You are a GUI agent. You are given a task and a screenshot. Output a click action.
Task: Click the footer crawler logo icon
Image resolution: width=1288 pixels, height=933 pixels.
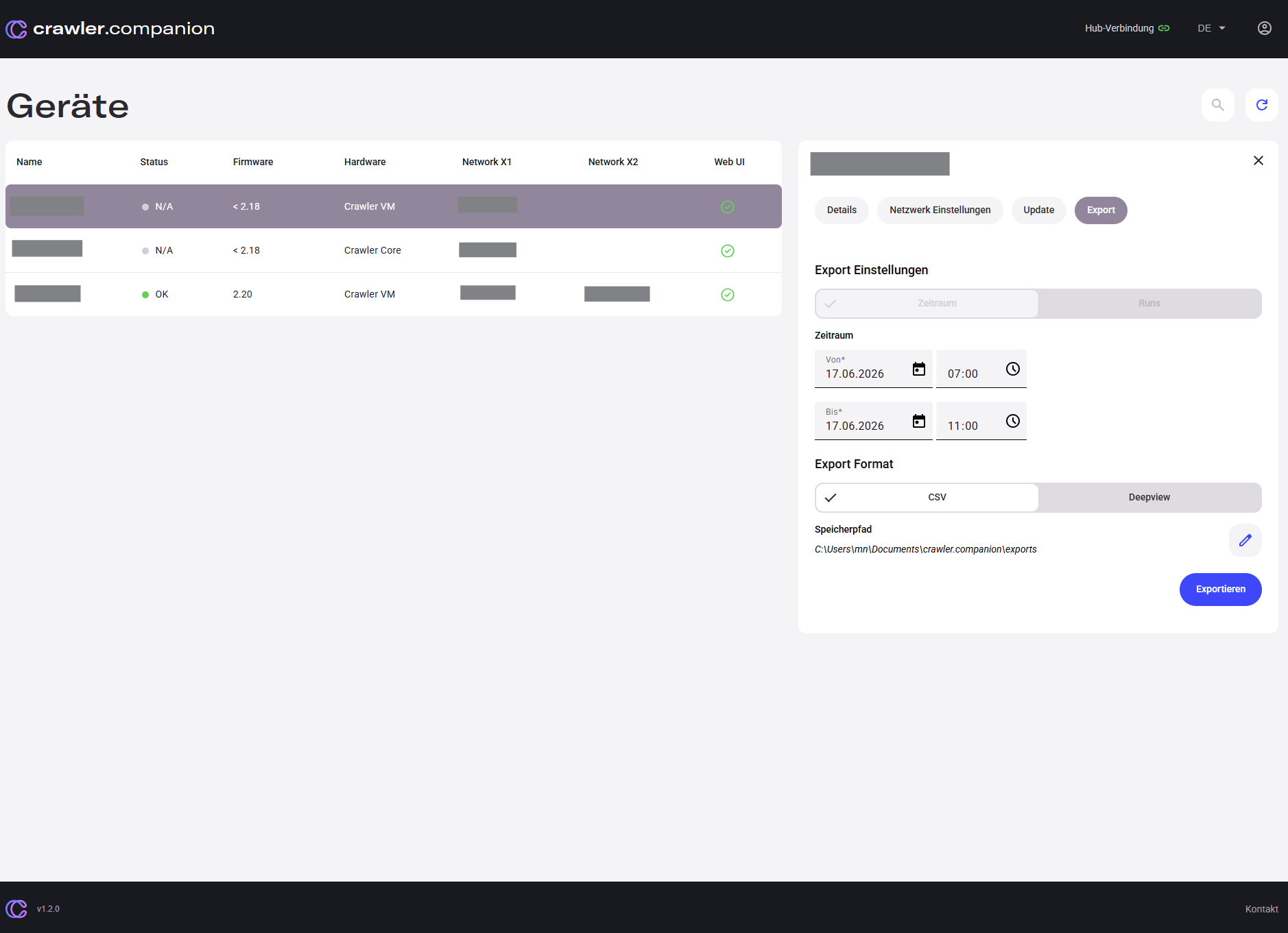click(x=16, y=908)
